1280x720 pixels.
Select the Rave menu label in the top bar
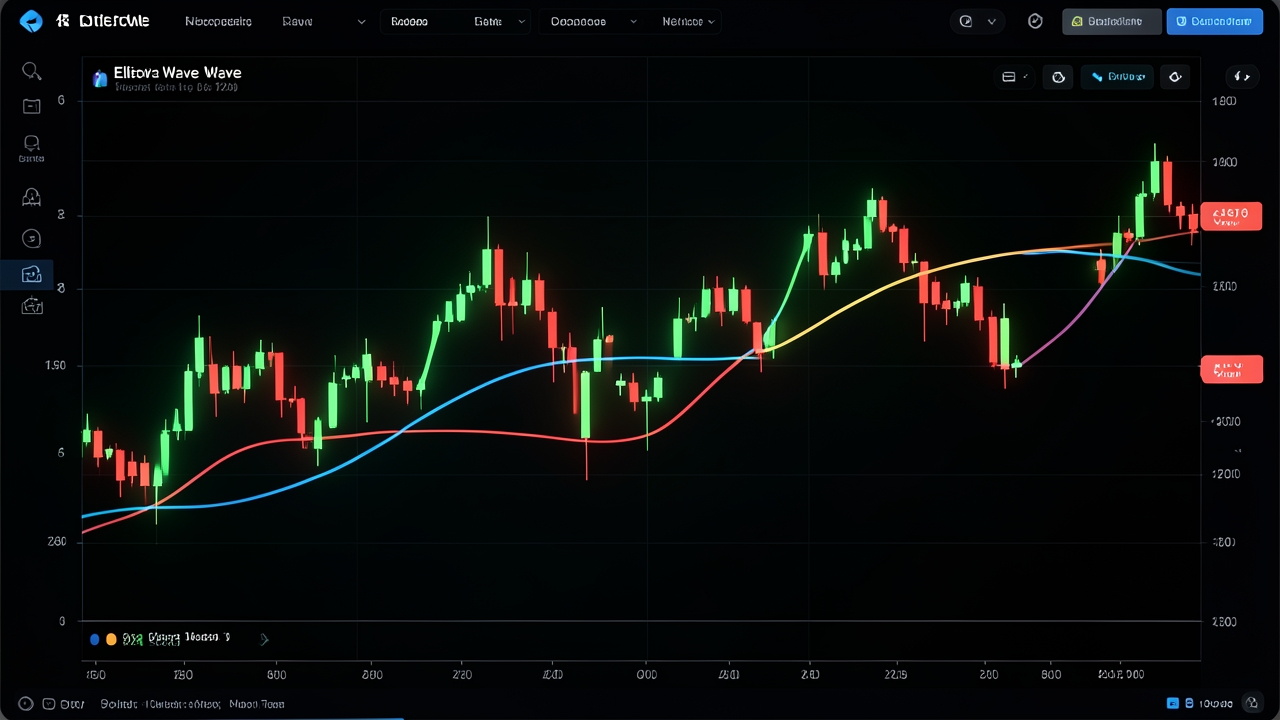tap(297, 21)
